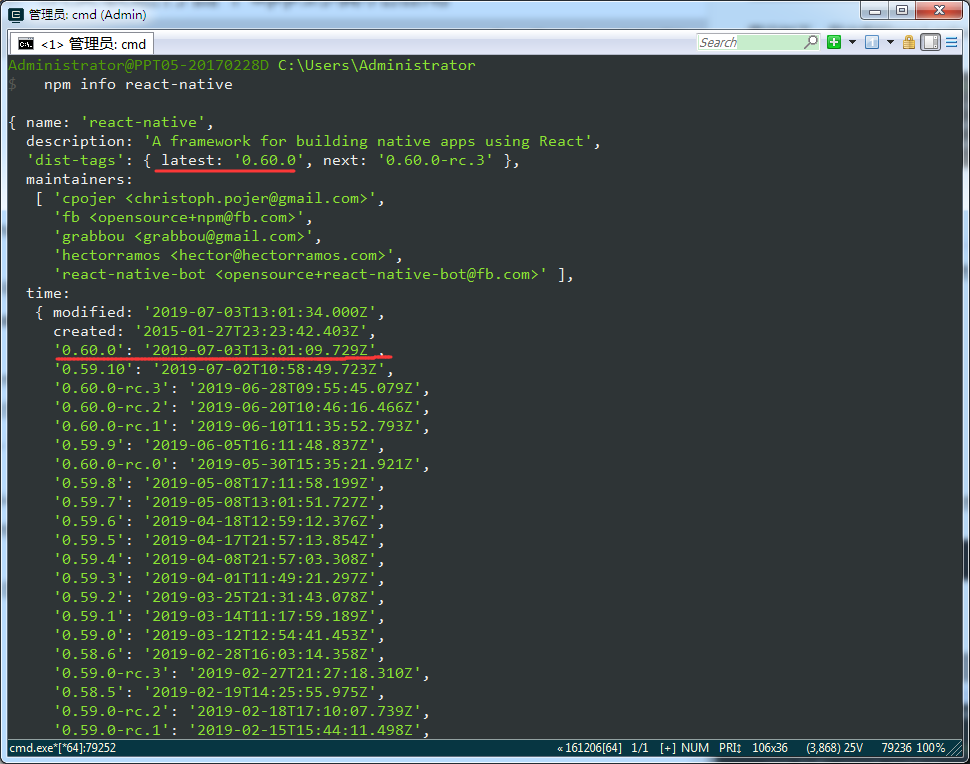Click the '79236' PID in status bar

896,748
